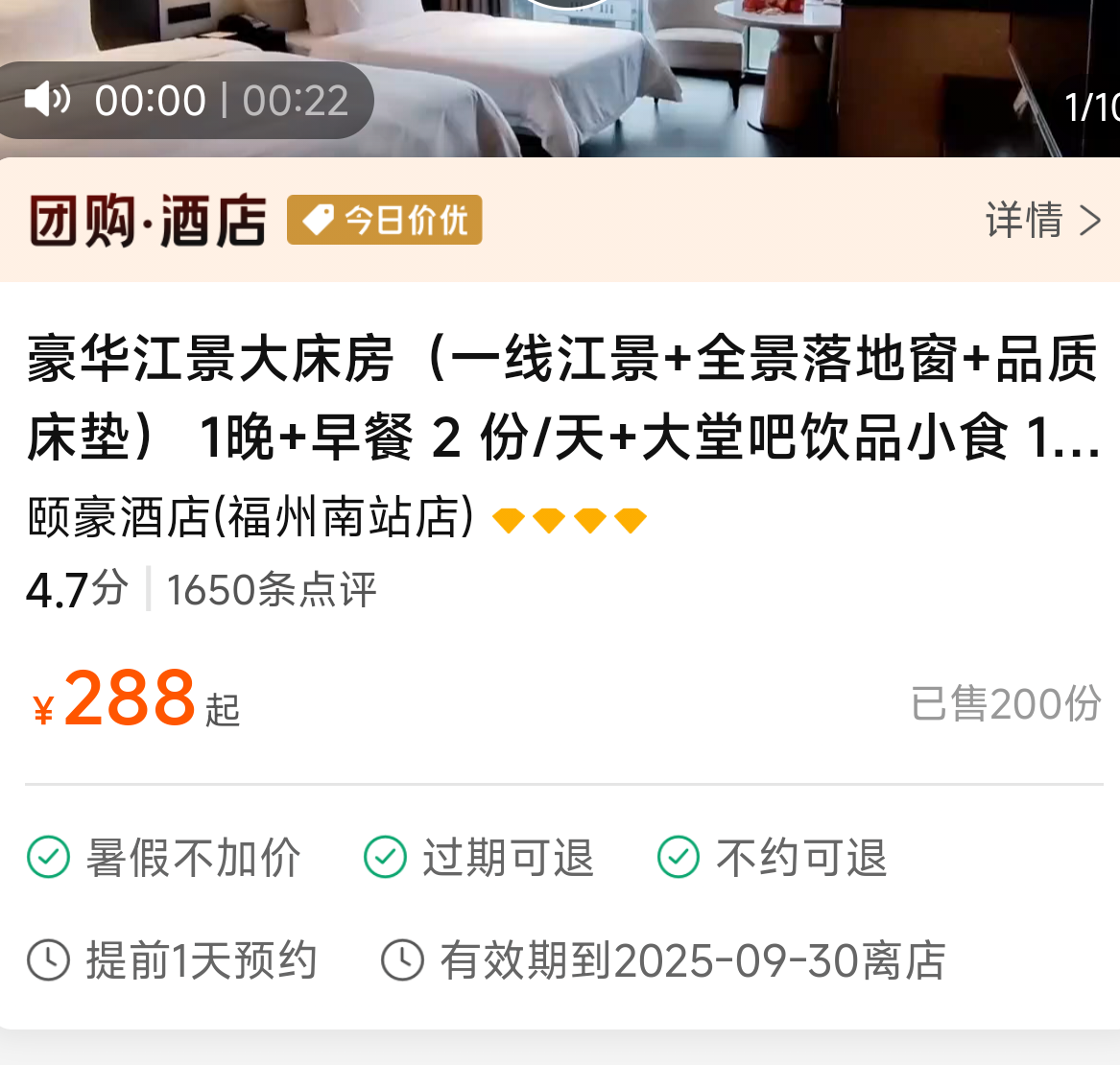Tap the 暑假不加价 check mark
This screenshot has height=1065, width=1120.
pyautogui.click(x=49, y=857)
